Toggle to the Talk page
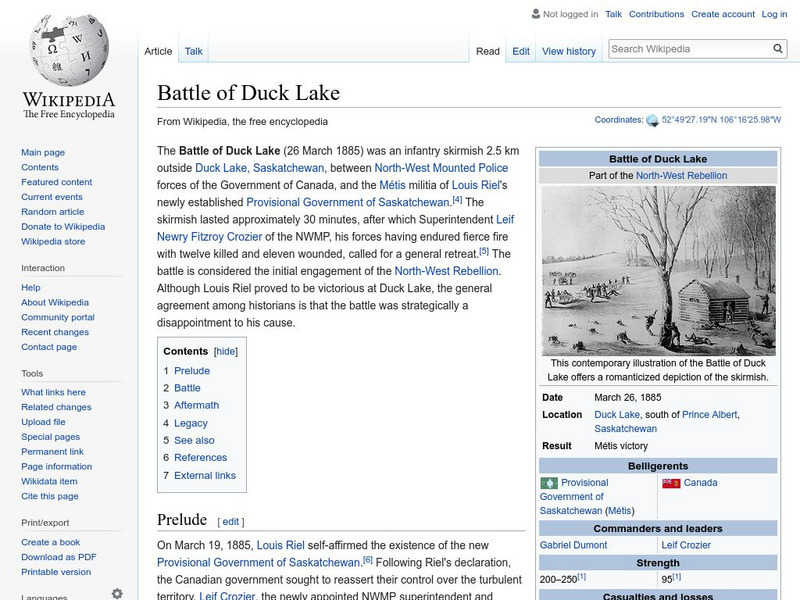This screenshot has height=600, width=800. point(192,51)
